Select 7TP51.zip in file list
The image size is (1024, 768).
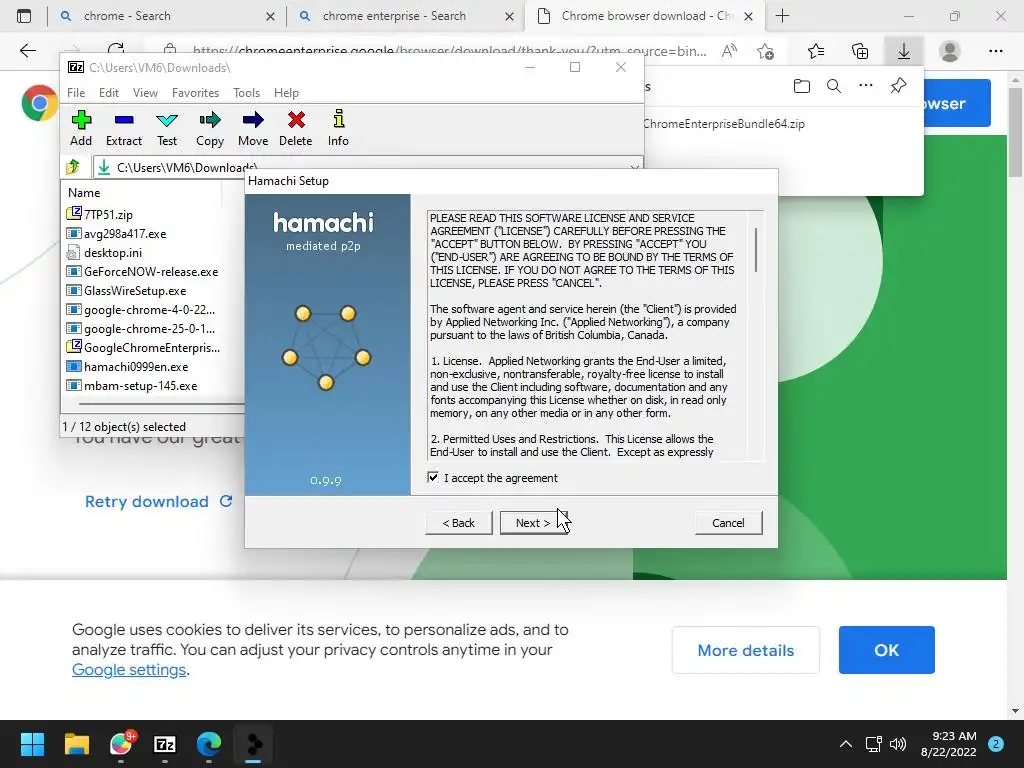[x=108, y=214]
